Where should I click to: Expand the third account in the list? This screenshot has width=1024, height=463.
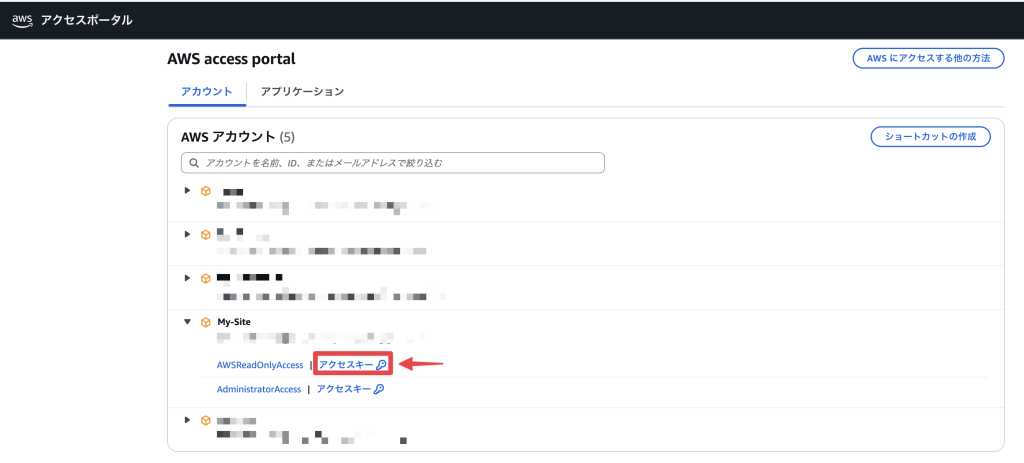[187, 278]
